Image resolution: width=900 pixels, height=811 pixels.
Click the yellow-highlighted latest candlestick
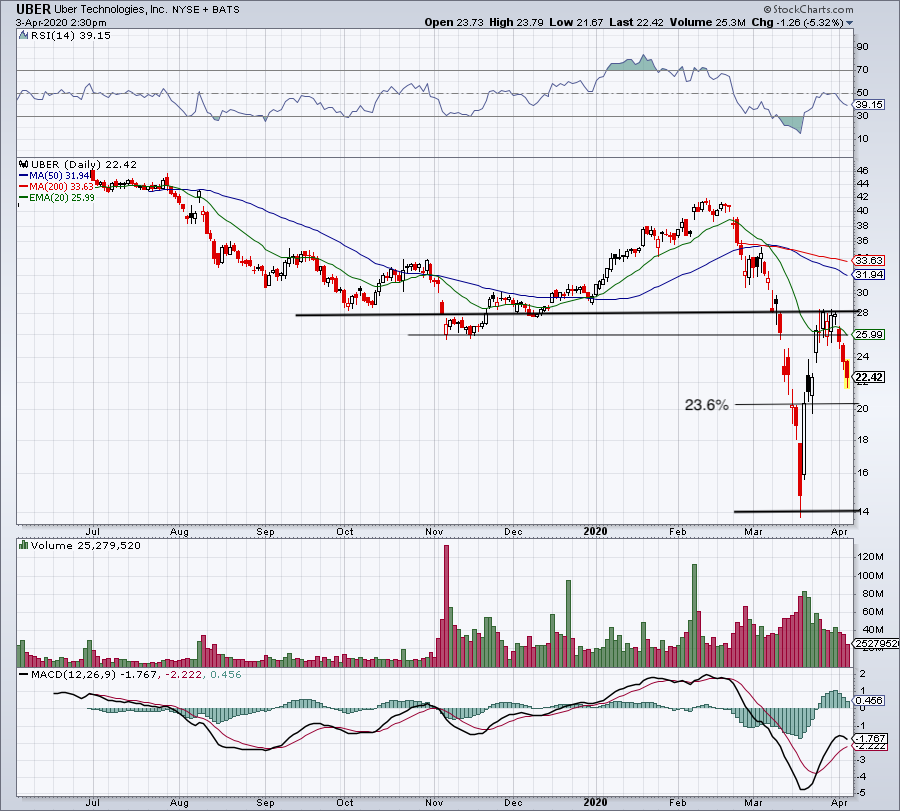(x=847, y=374)
